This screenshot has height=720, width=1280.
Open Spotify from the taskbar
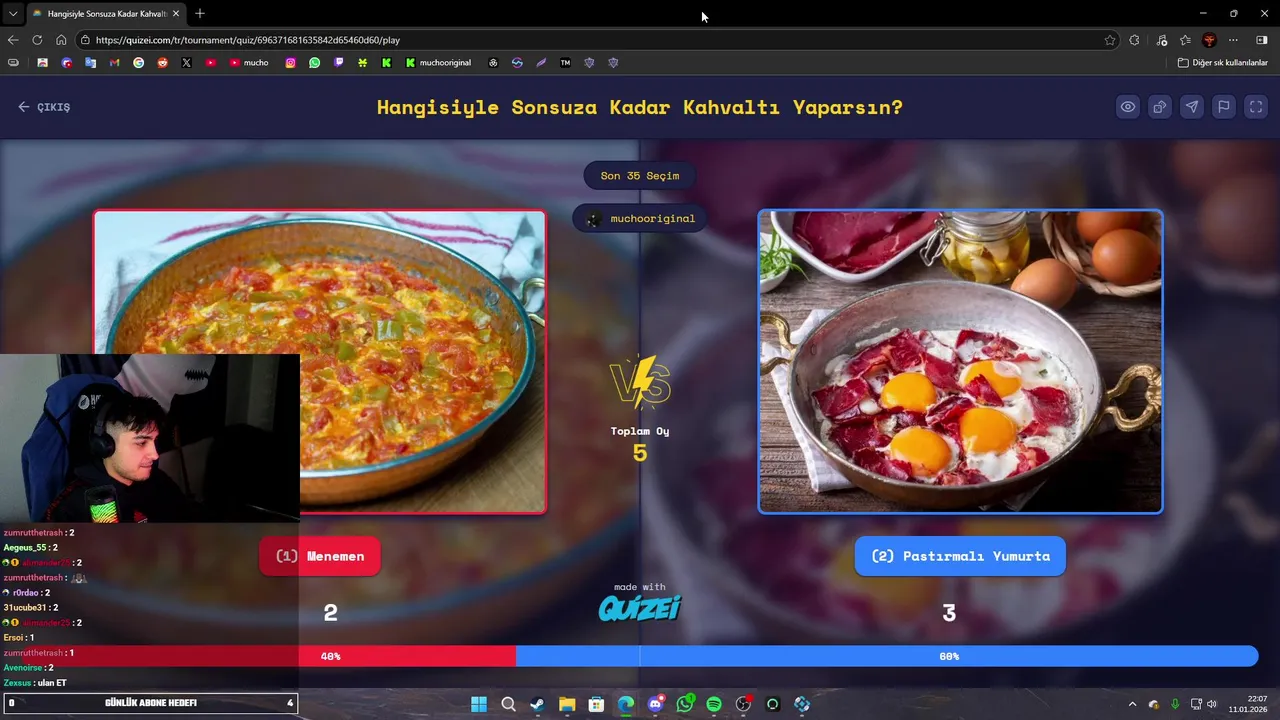[714, 704]
